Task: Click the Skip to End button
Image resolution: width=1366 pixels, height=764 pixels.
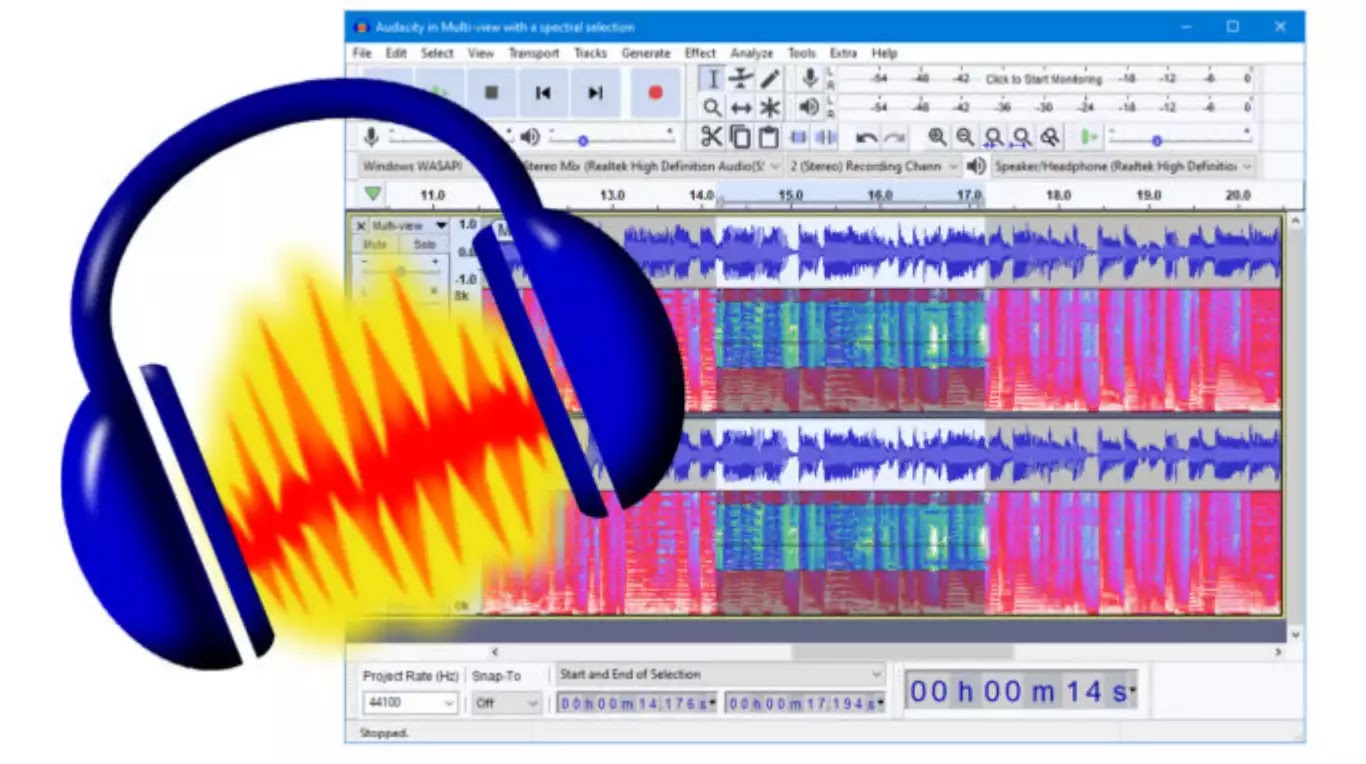Action: (x=595, y=93)
